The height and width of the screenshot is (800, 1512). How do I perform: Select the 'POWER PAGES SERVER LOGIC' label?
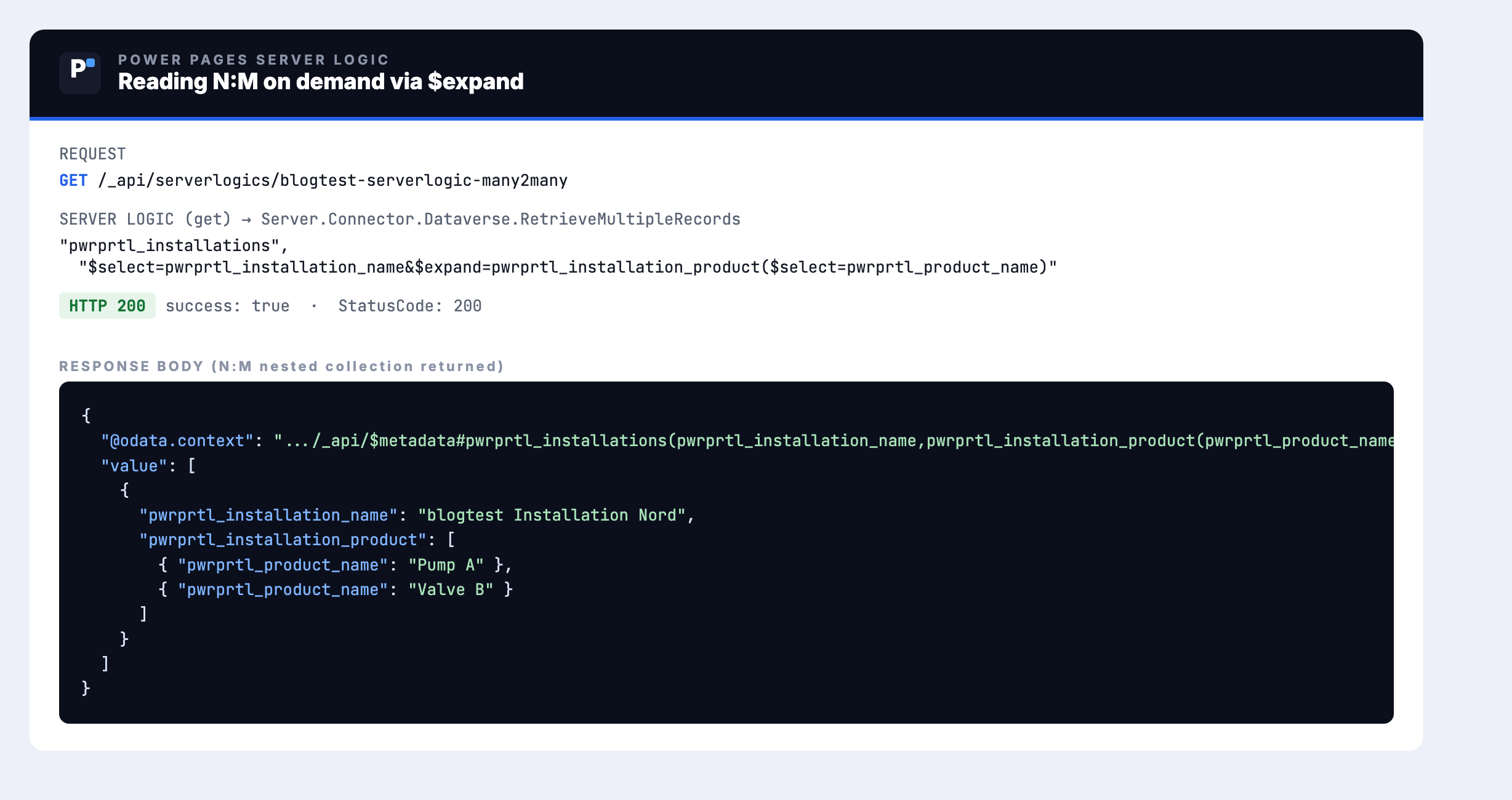(254, 60)
